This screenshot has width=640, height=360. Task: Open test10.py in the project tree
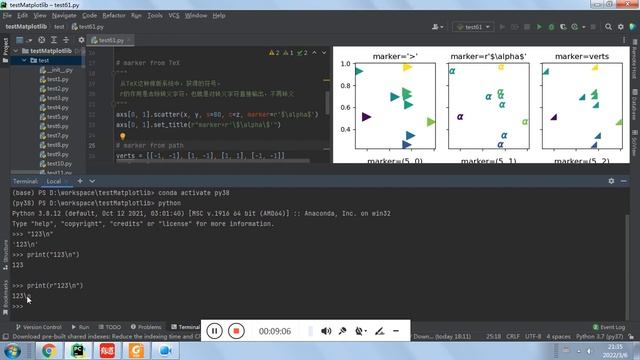[x=56, y=164]
